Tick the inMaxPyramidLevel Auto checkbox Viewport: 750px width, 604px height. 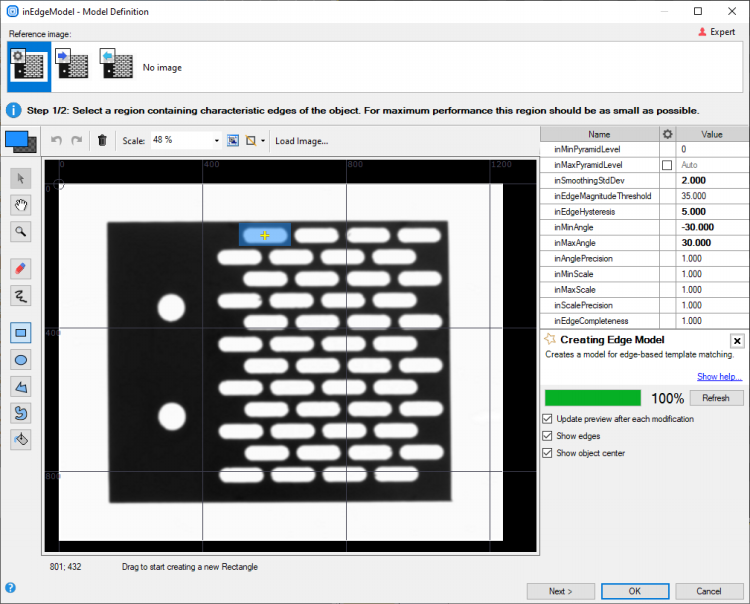click(x=667, y=165)
